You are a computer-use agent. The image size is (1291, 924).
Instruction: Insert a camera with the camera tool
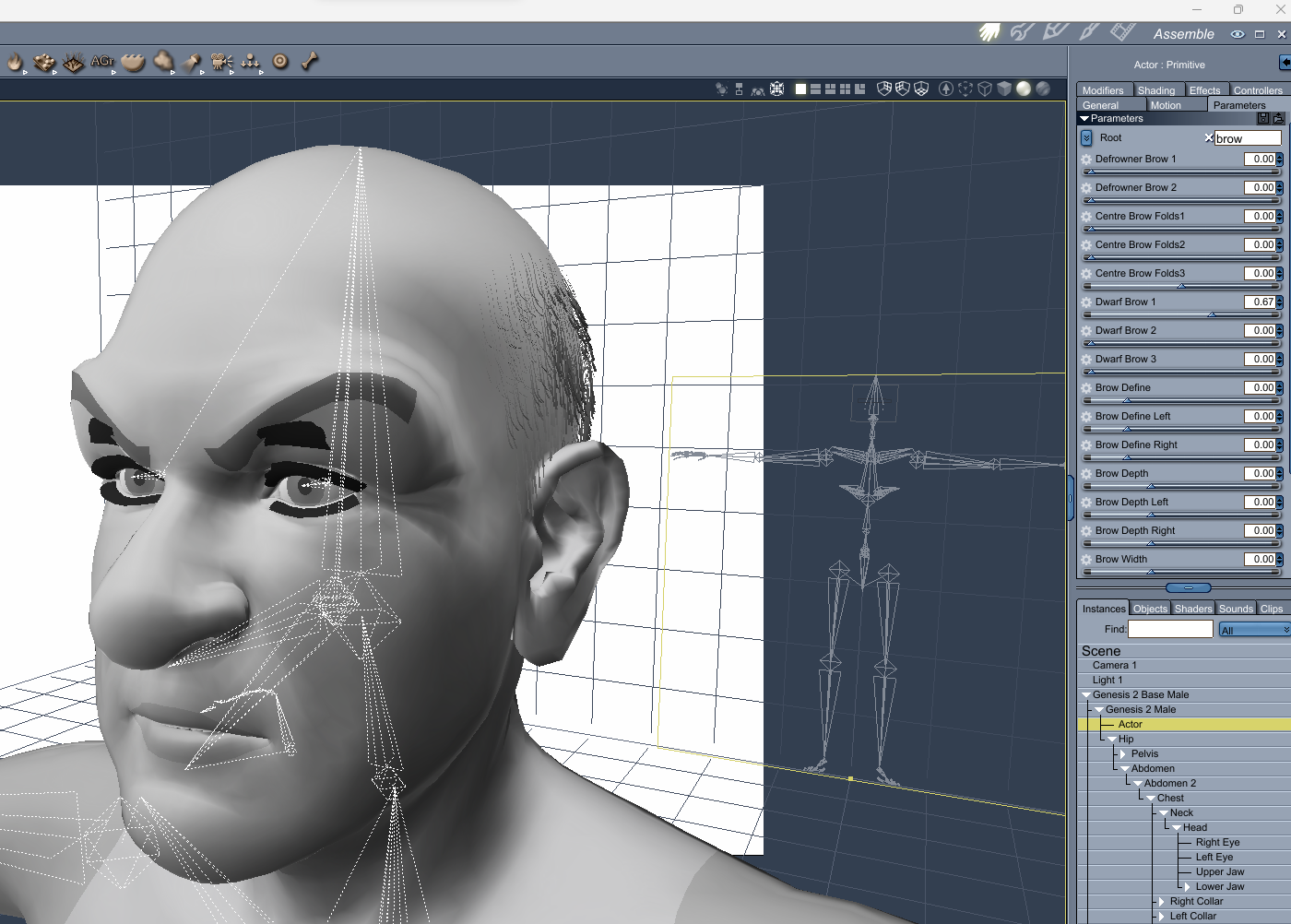[x=221, y=62]
